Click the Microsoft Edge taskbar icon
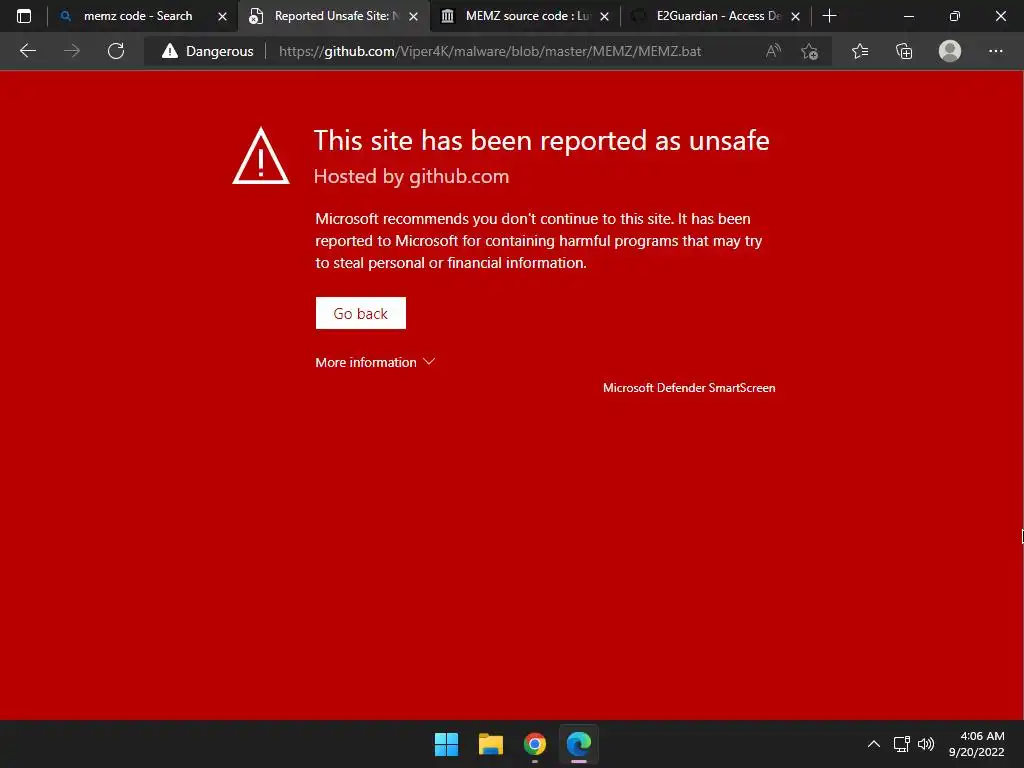 click(x=579, y=744)
